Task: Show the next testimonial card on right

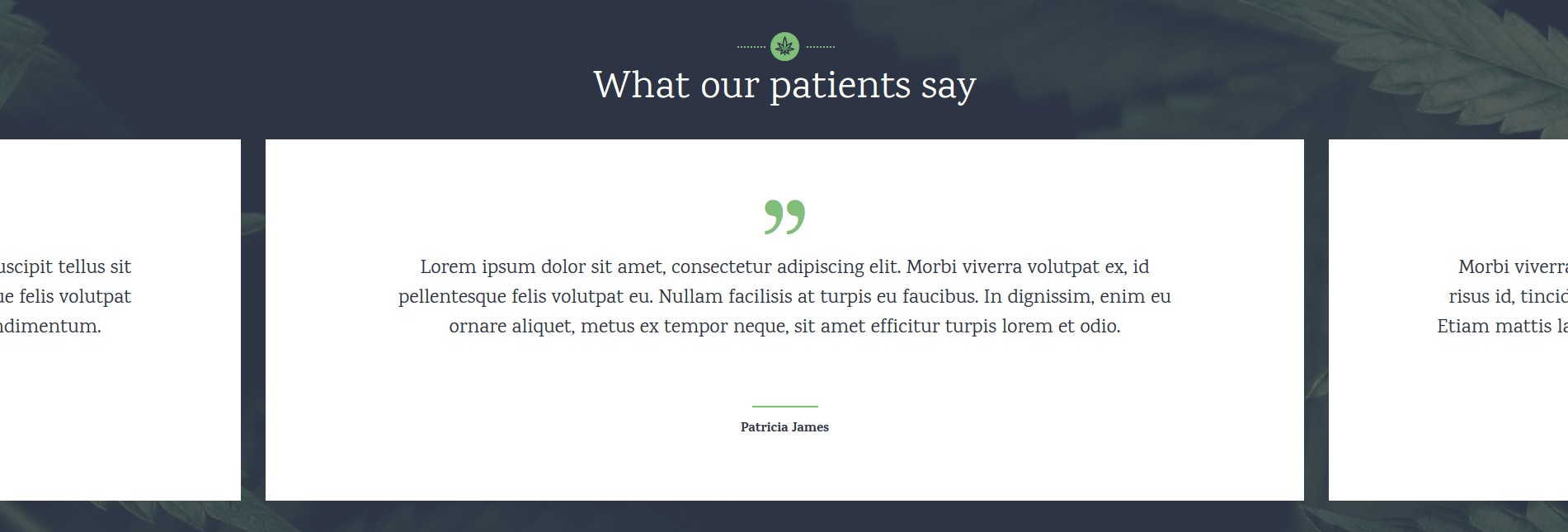Action: [1448, 320]
